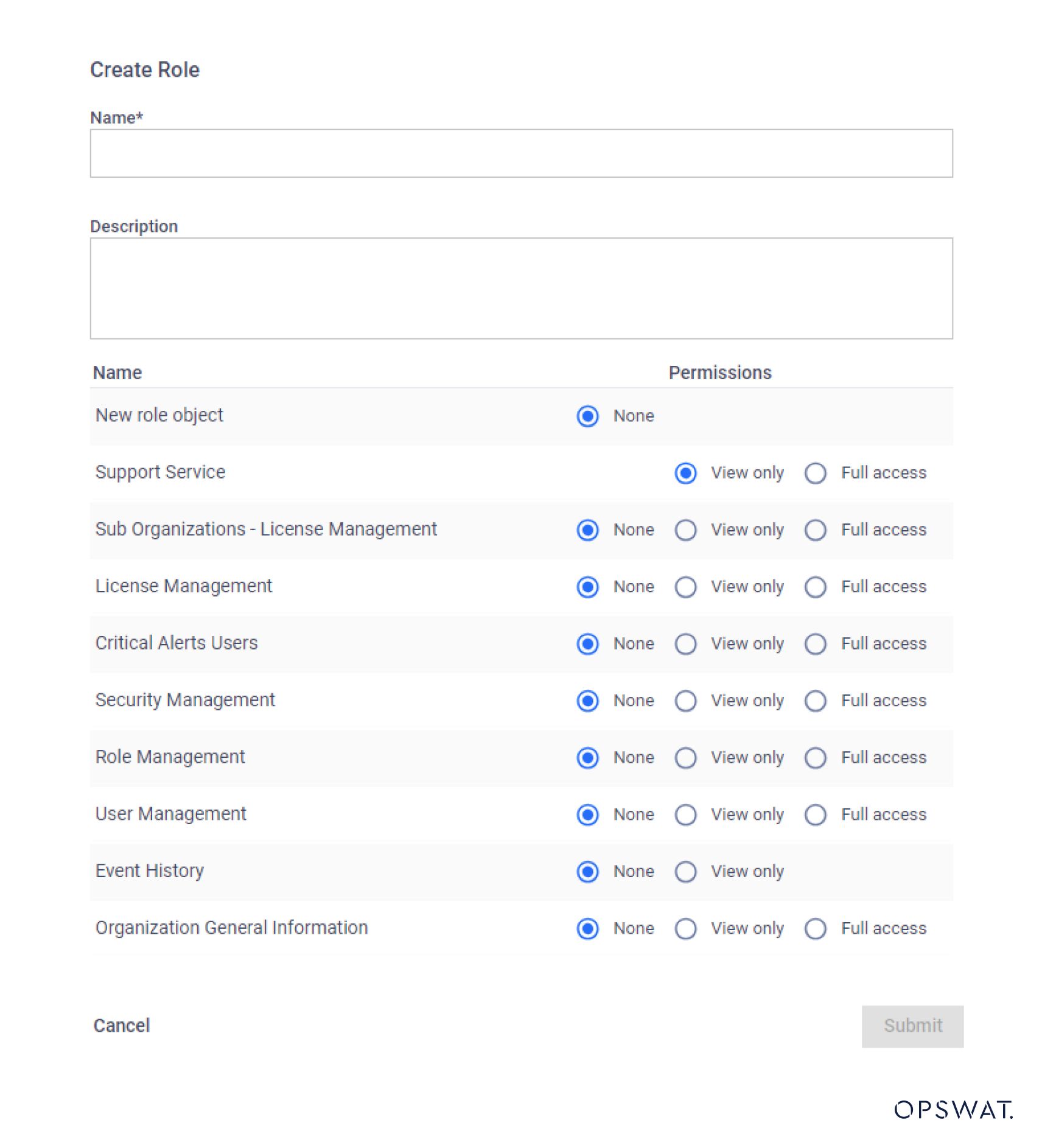Set User Management to Full access
The image size is (1042, 1148).
[x=815, y=815]
